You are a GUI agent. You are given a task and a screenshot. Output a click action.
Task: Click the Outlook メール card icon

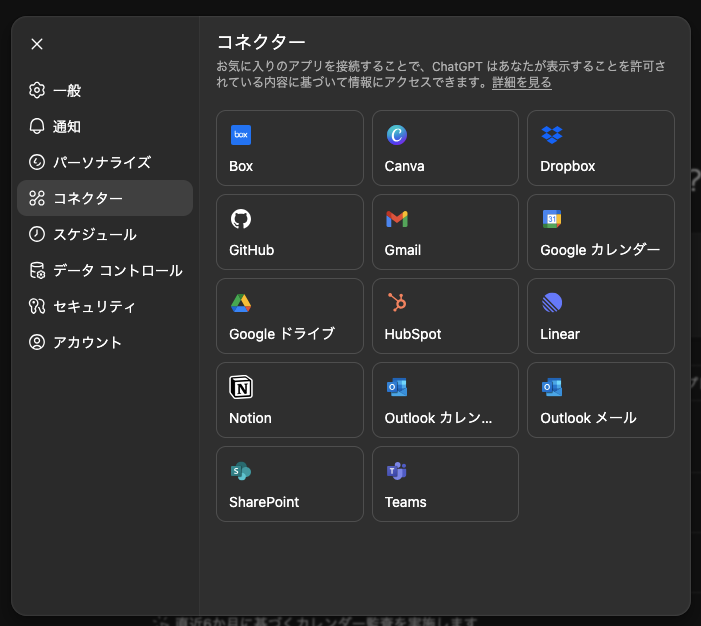coord(552,387)
